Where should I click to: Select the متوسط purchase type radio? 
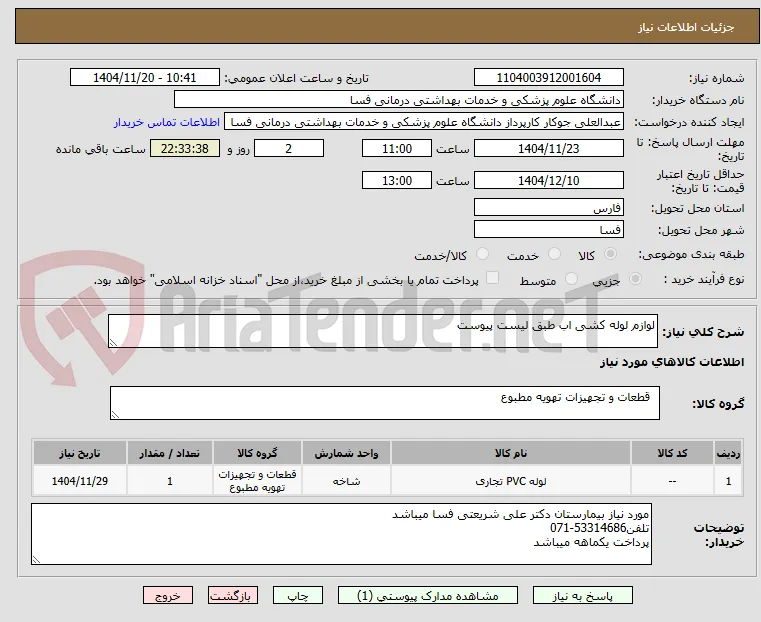click(571, 279)
